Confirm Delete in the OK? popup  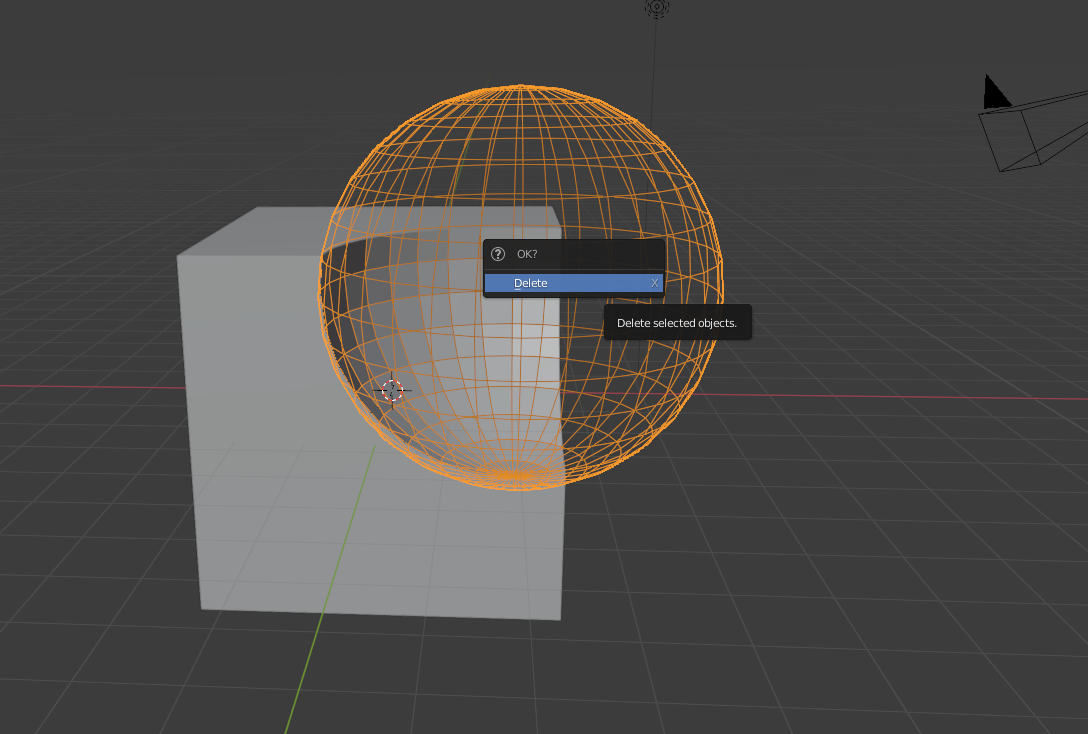(x=573, y=283)
